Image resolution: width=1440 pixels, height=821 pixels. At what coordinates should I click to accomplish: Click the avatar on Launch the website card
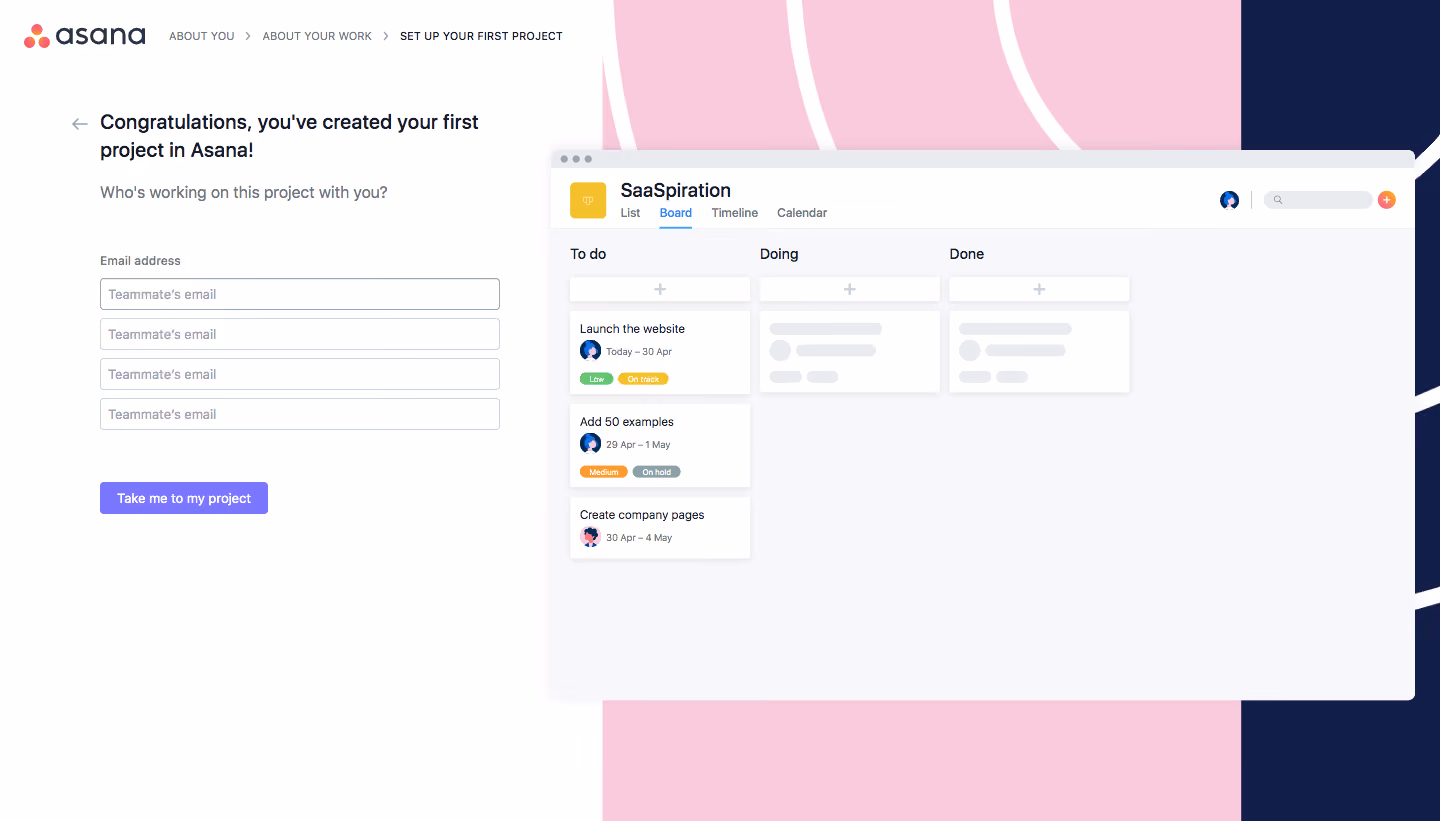(x=590, y=350)
